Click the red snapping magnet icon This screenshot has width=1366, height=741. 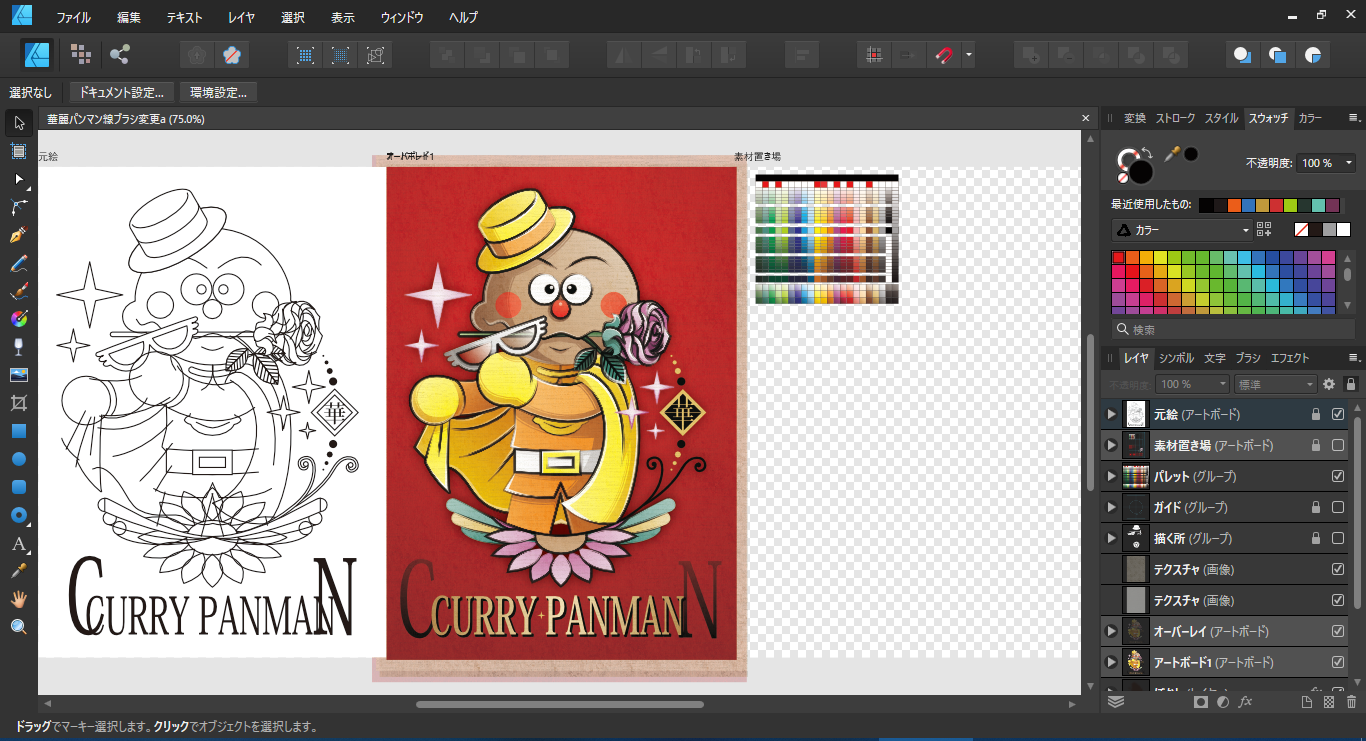pos(943,55)
